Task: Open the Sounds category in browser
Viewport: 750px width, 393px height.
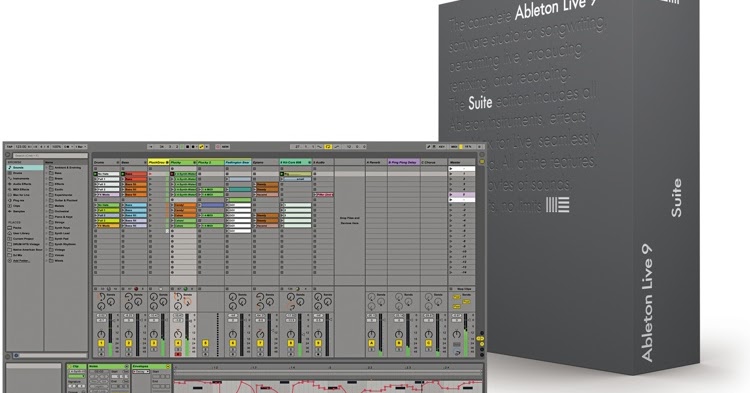Action: 25,167
